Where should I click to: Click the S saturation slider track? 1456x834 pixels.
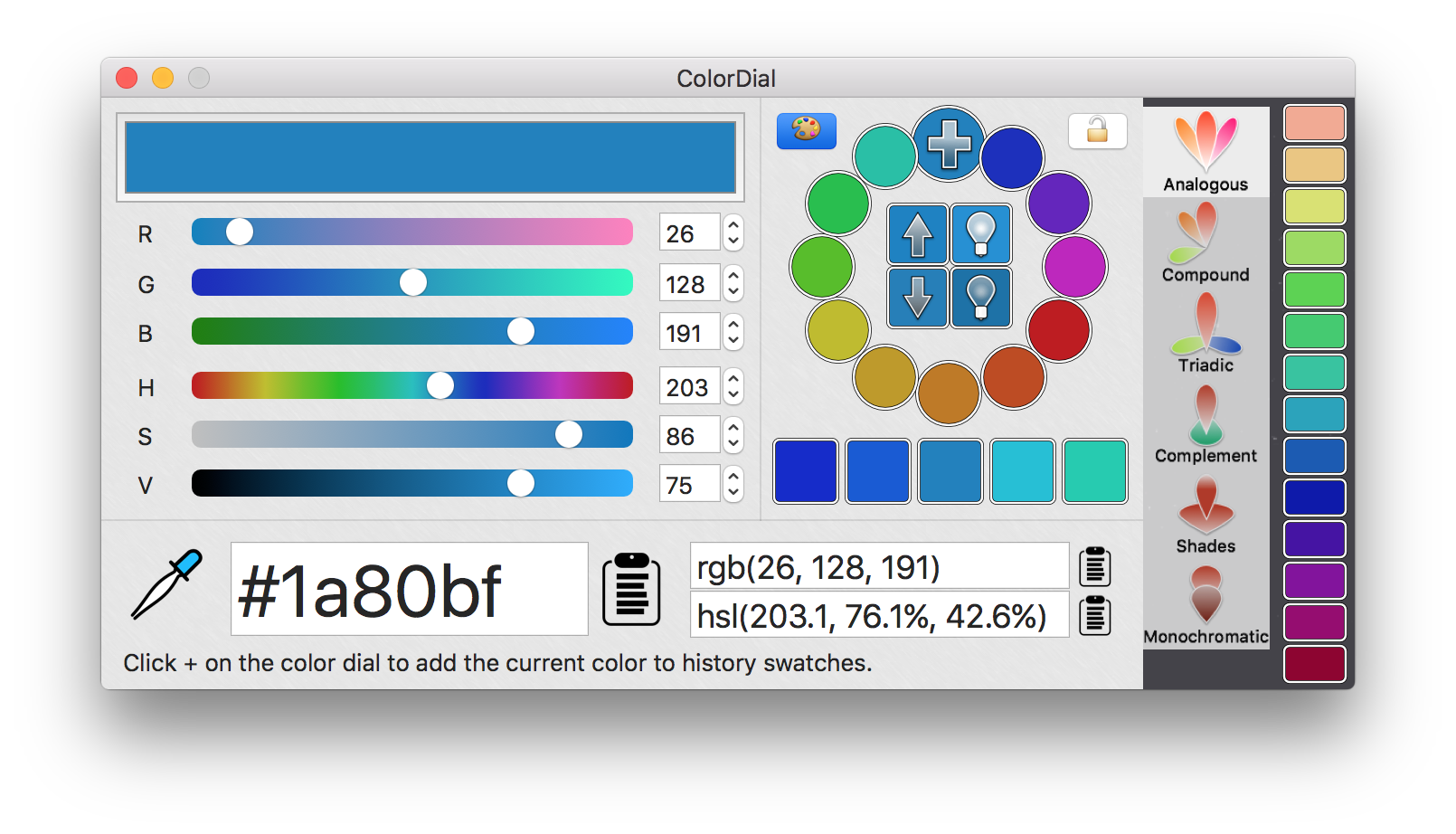(x=412, y=434)
